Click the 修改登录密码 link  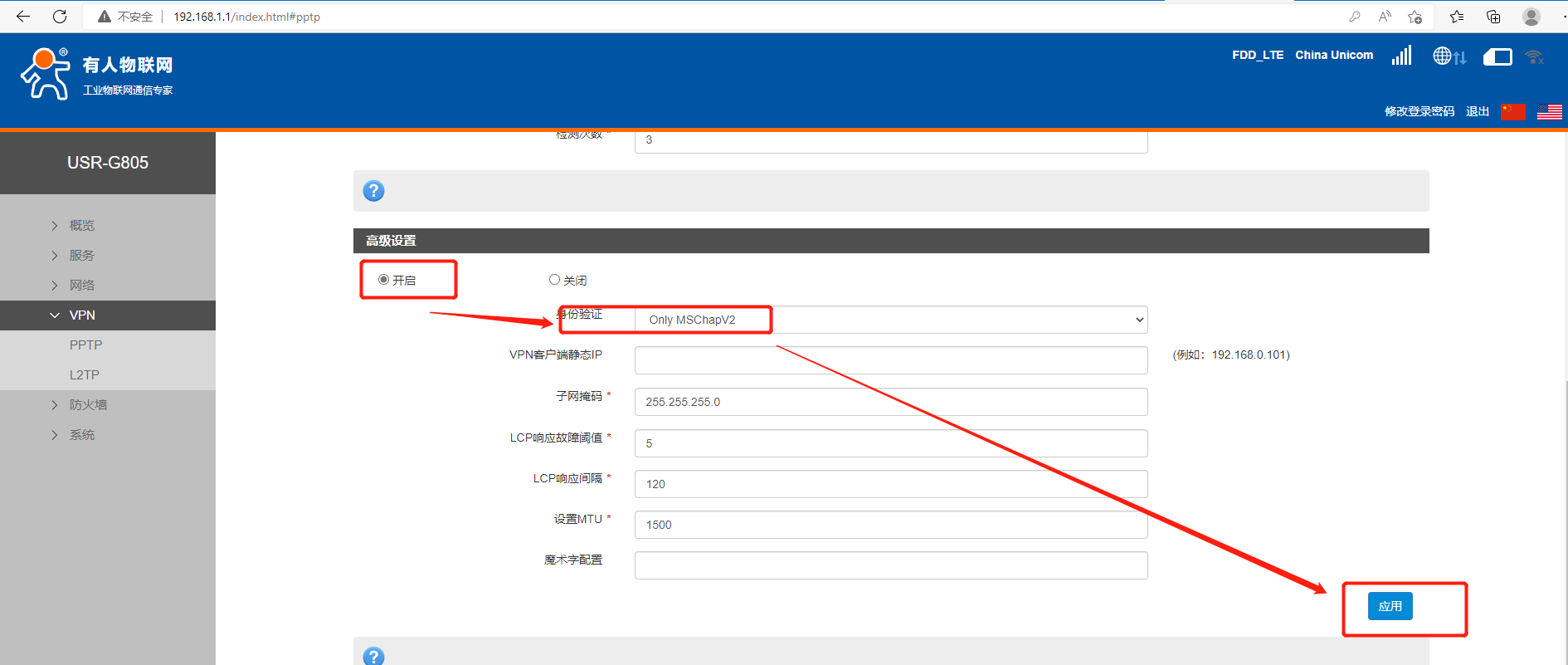pyautogui.click(x=1419, y=112)
